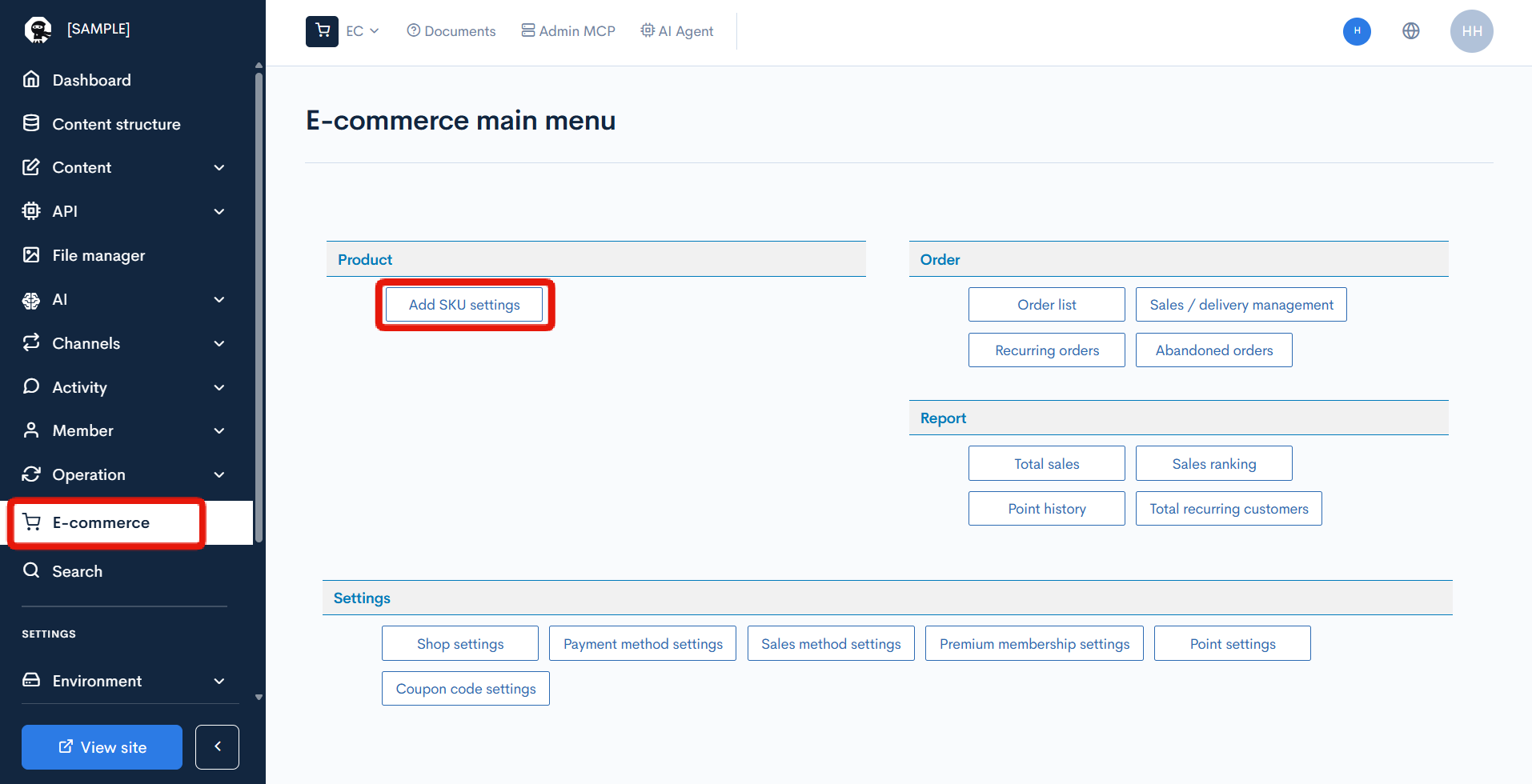1532x784 pixels.
Task: Open the HH user avatar menu
Action: [x=1472, y=31]
